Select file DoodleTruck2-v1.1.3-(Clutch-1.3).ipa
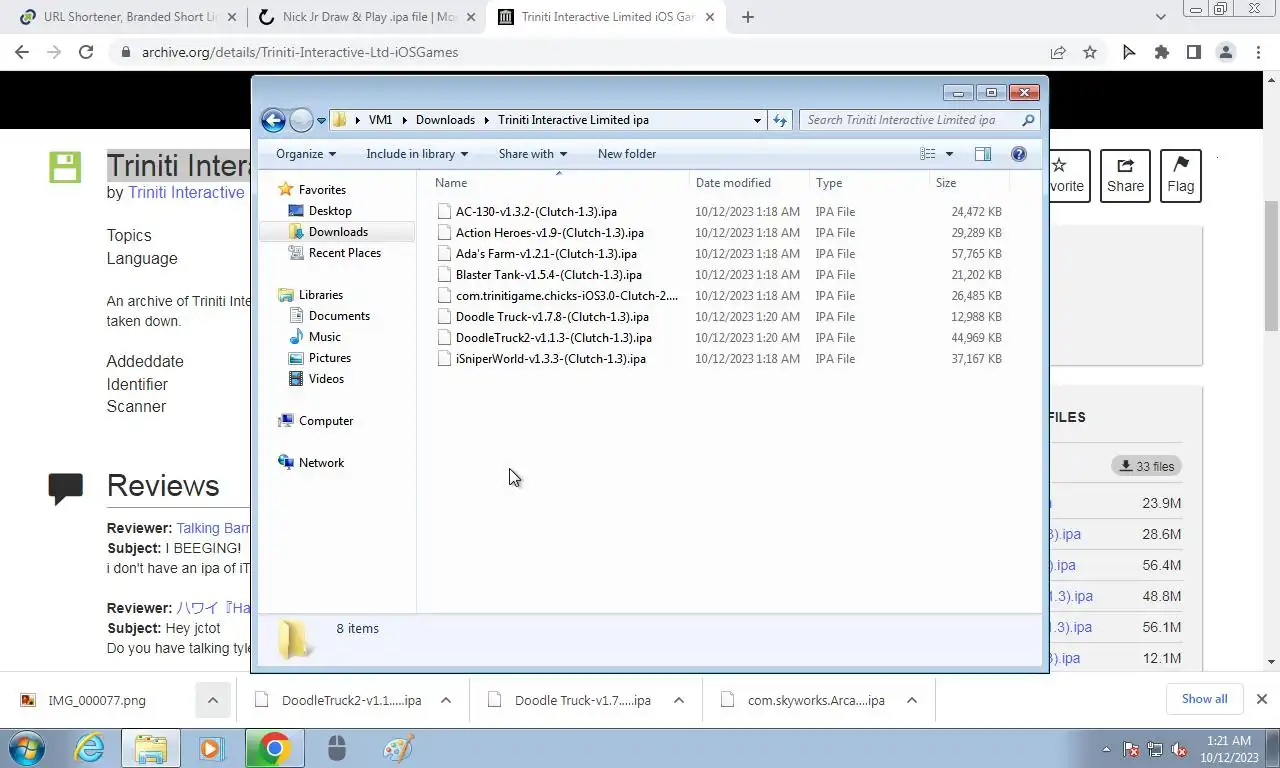This screenshot has height=768, width=1280. click(x=553, y=338)
